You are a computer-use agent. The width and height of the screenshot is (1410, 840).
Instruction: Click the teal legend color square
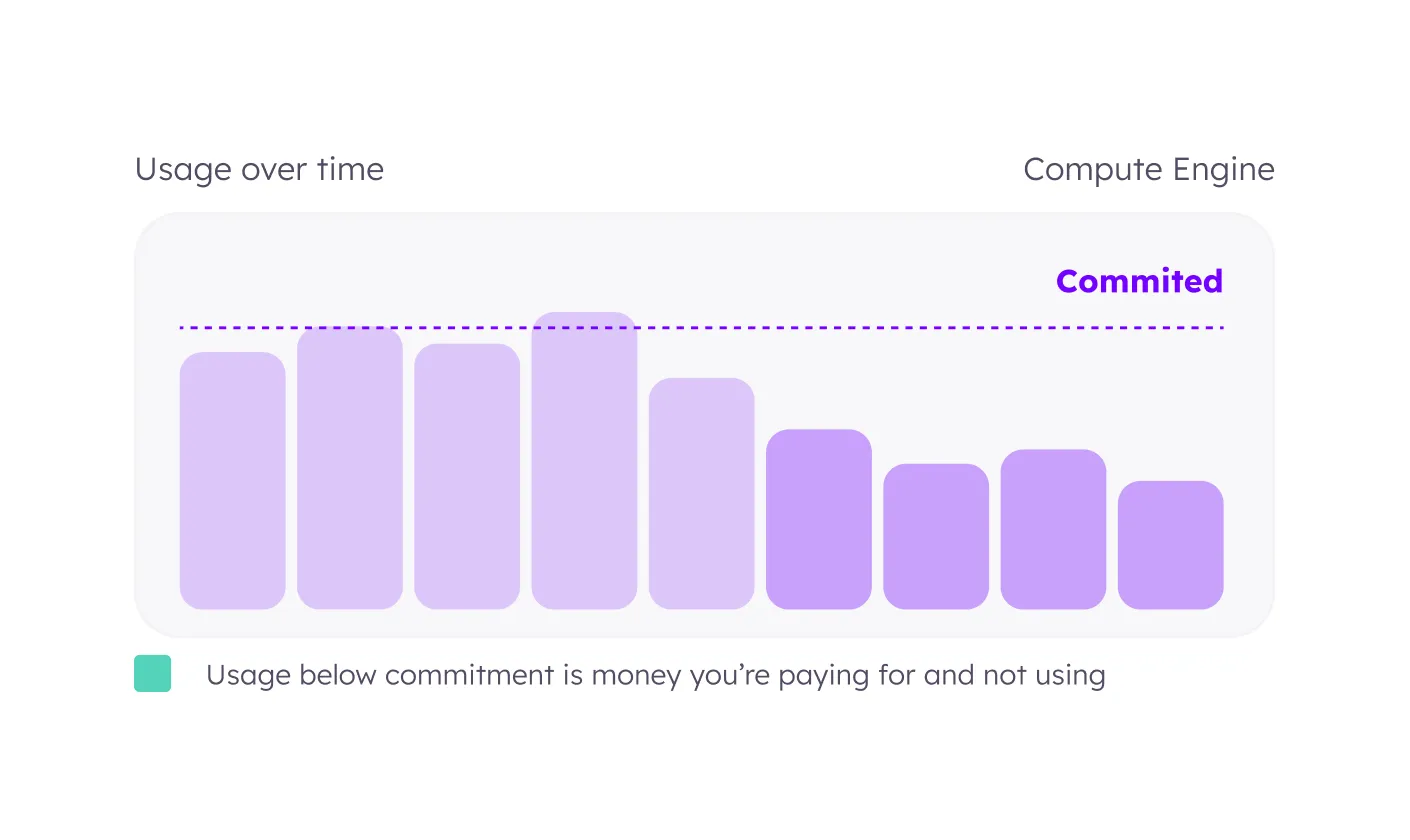point(153,674)
